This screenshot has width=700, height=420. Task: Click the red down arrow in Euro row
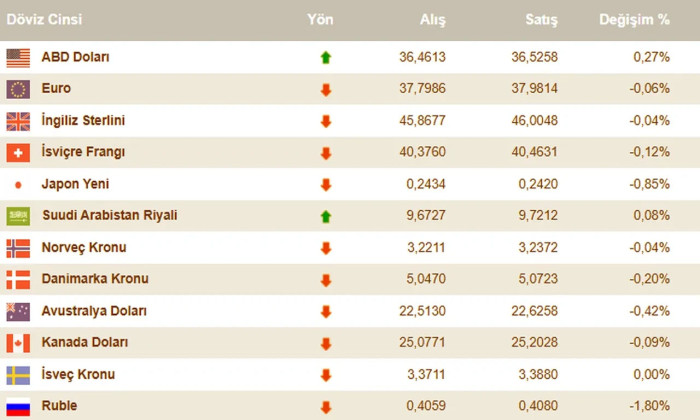point(326,90)
